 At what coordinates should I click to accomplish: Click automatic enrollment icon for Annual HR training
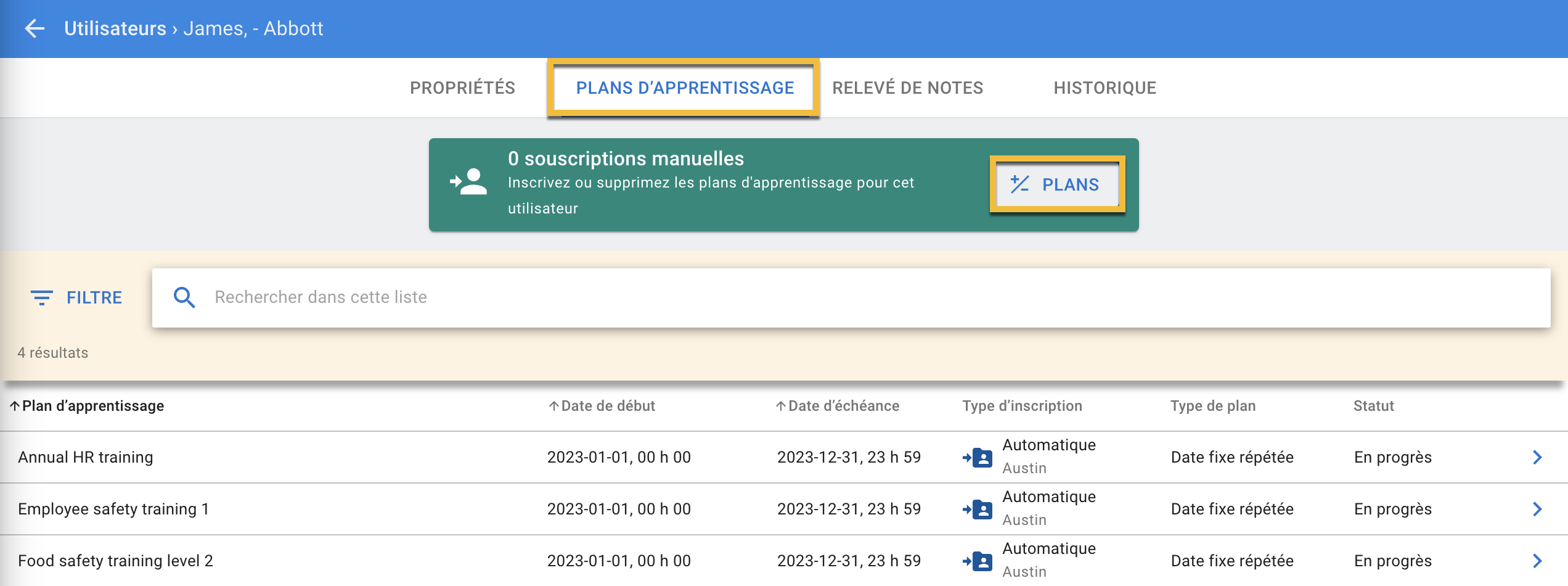(x=978, y=458)
